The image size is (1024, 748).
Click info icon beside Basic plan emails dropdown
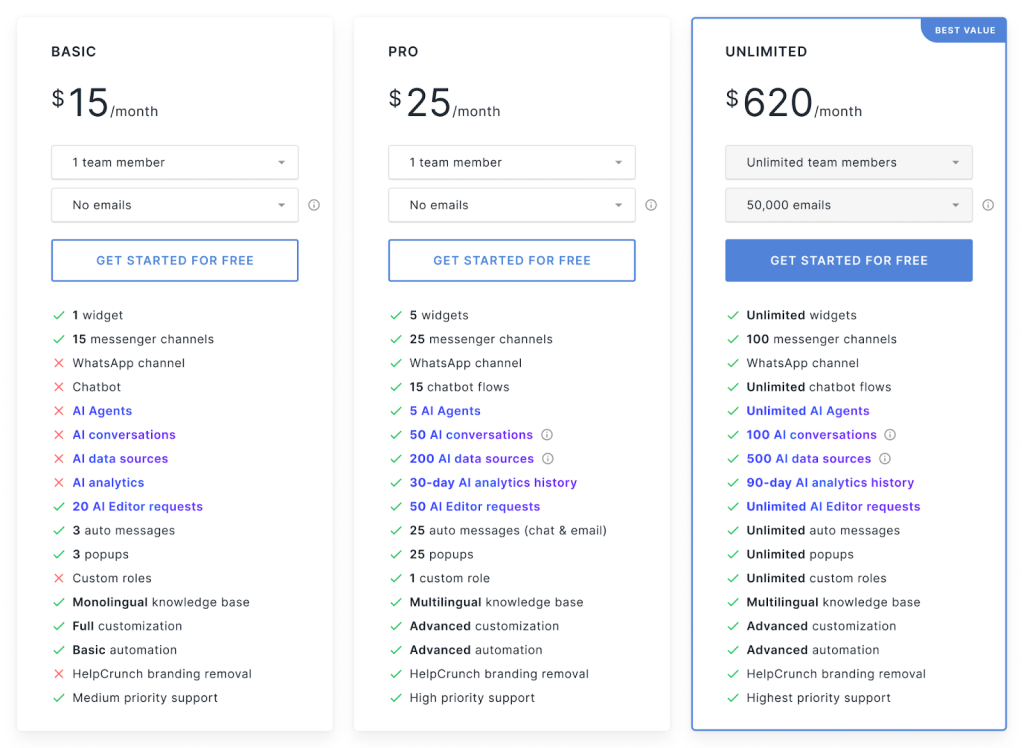pyautogui.click(x=314, y=205)
